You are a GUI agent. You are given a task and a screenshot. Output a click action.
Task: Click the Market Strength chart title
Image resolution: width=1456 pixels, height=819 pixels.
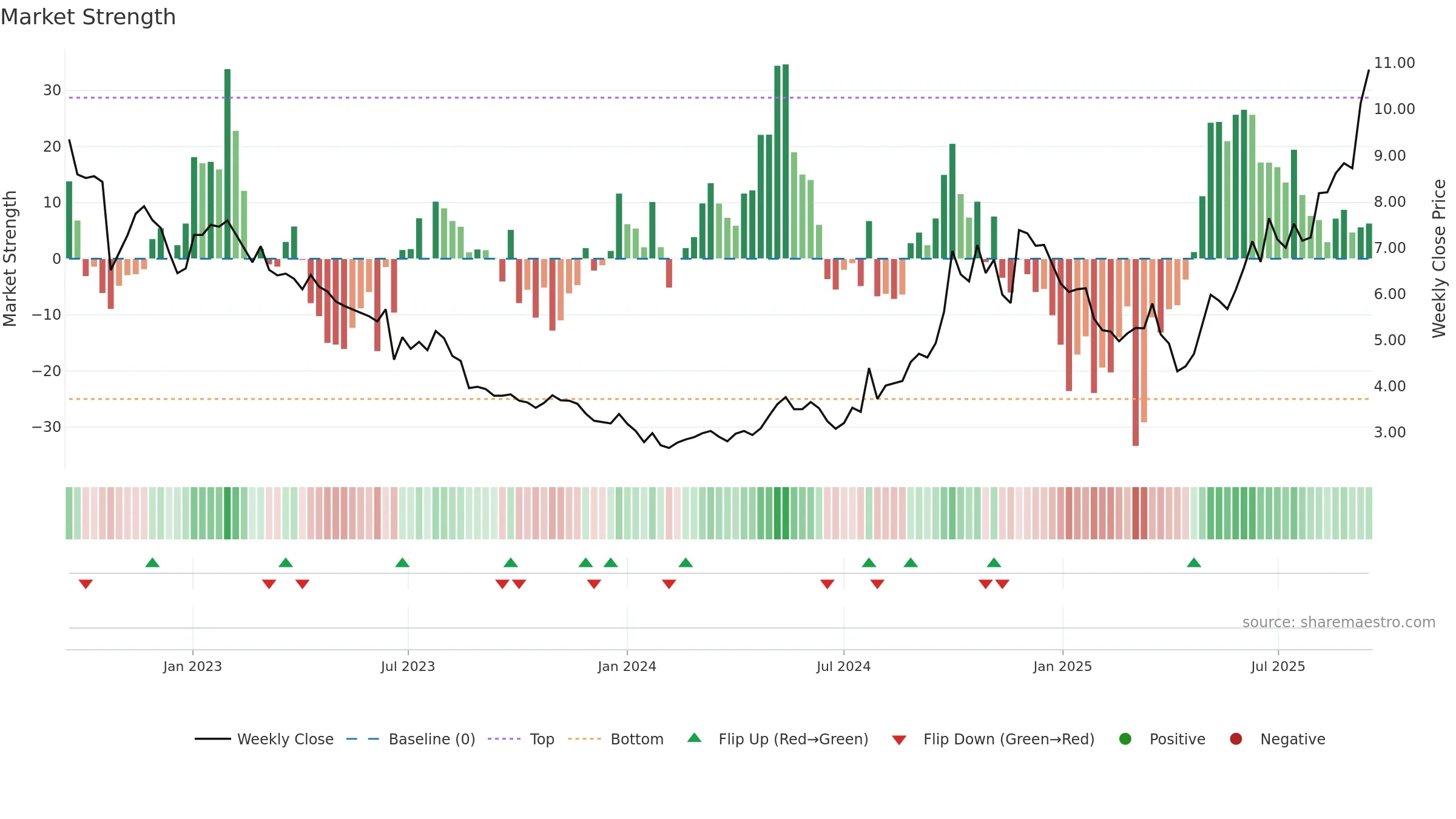(88, 17)
